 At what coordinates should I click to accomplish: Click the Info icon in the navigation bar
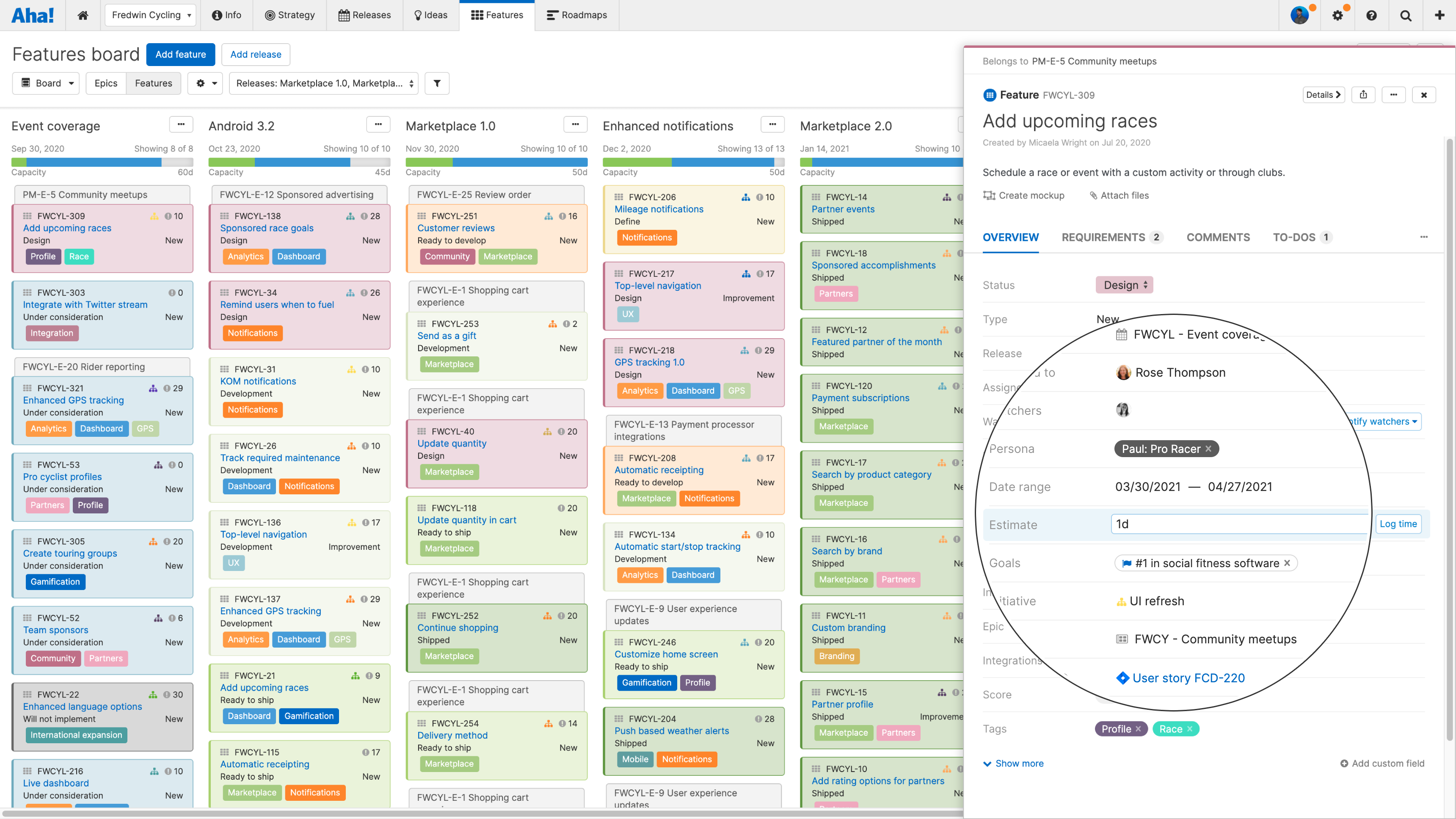pyautogui.click(x=217, y=15)
